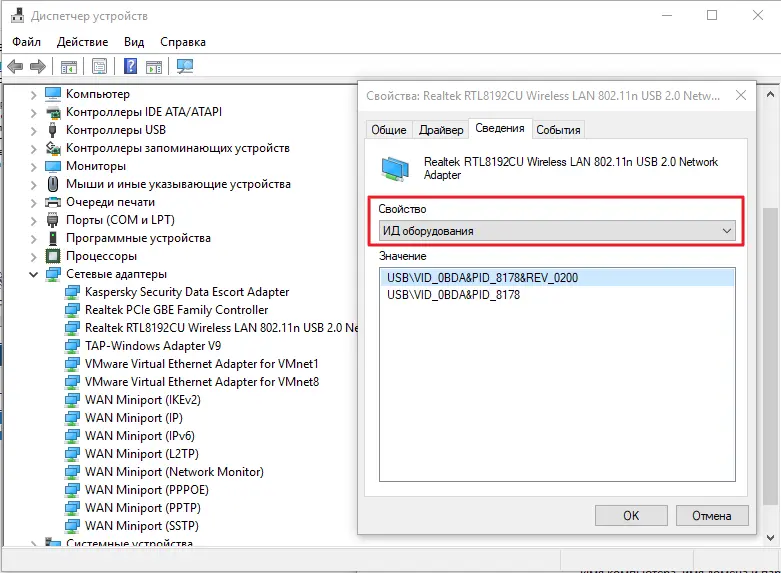Open the Свойство dropdown showing ИД оборудования

(x=557, y=231)
